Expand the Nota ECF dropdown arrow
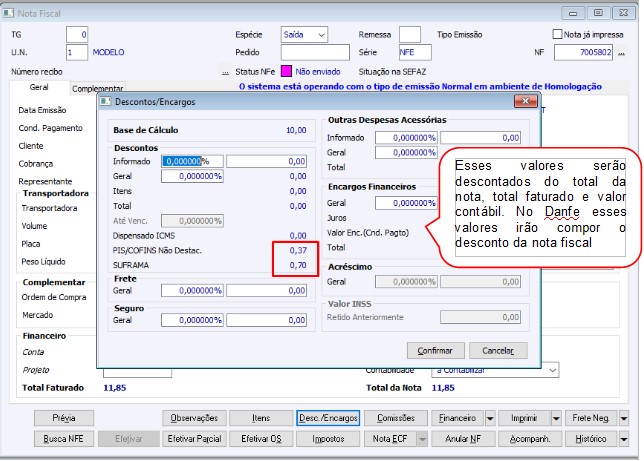 422,439
